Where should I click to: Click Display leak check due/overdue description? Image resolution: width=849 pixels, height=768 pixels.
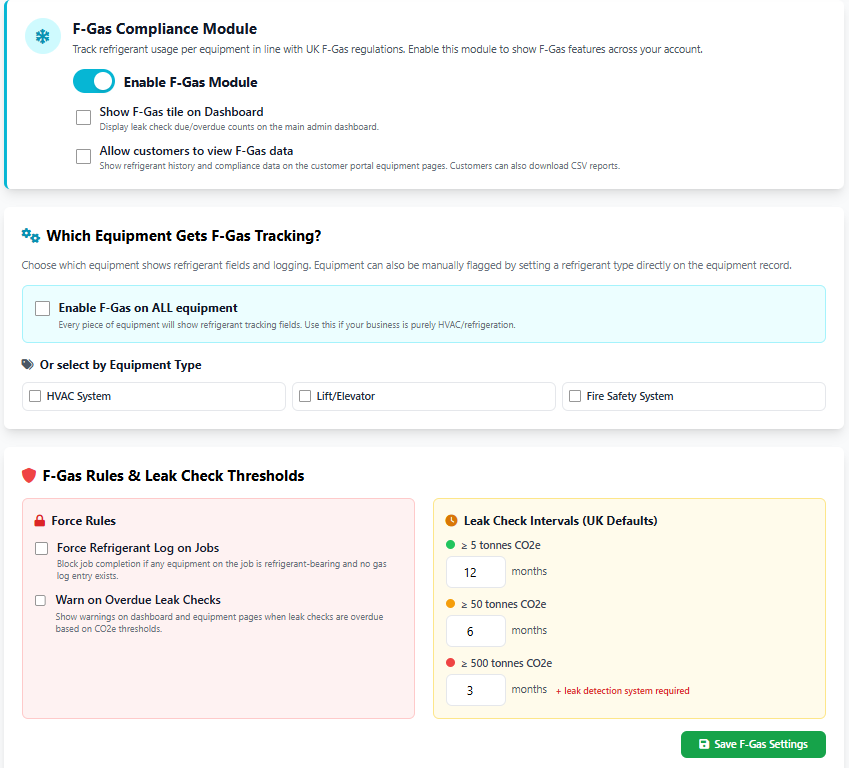pos(239,127)
